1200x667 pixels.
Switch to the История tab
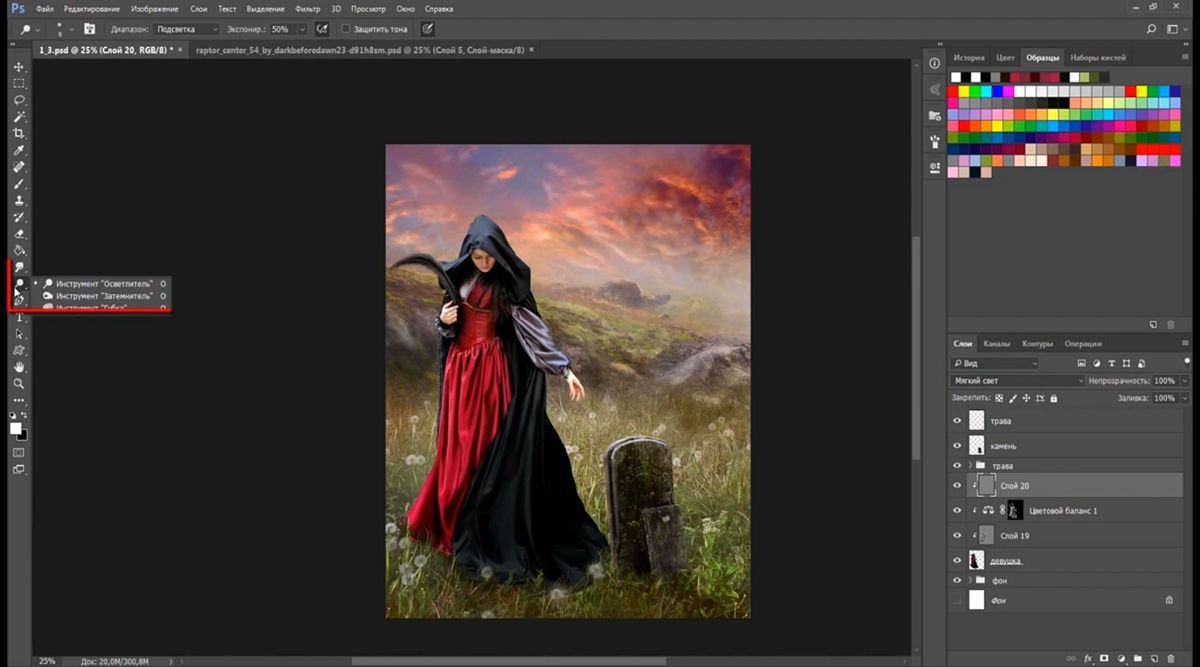pos(969,57)
